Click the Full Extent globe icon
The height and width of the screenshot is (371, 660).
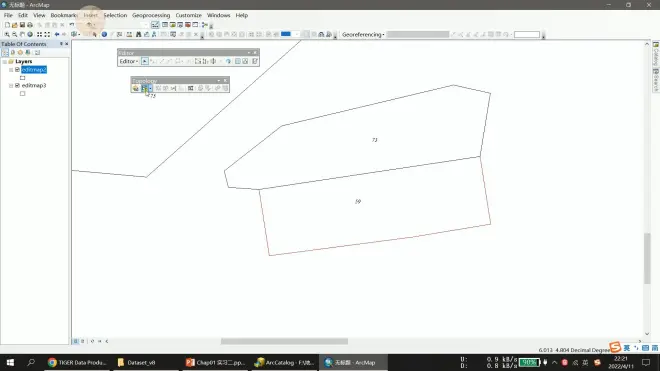(x=30, y=35)
